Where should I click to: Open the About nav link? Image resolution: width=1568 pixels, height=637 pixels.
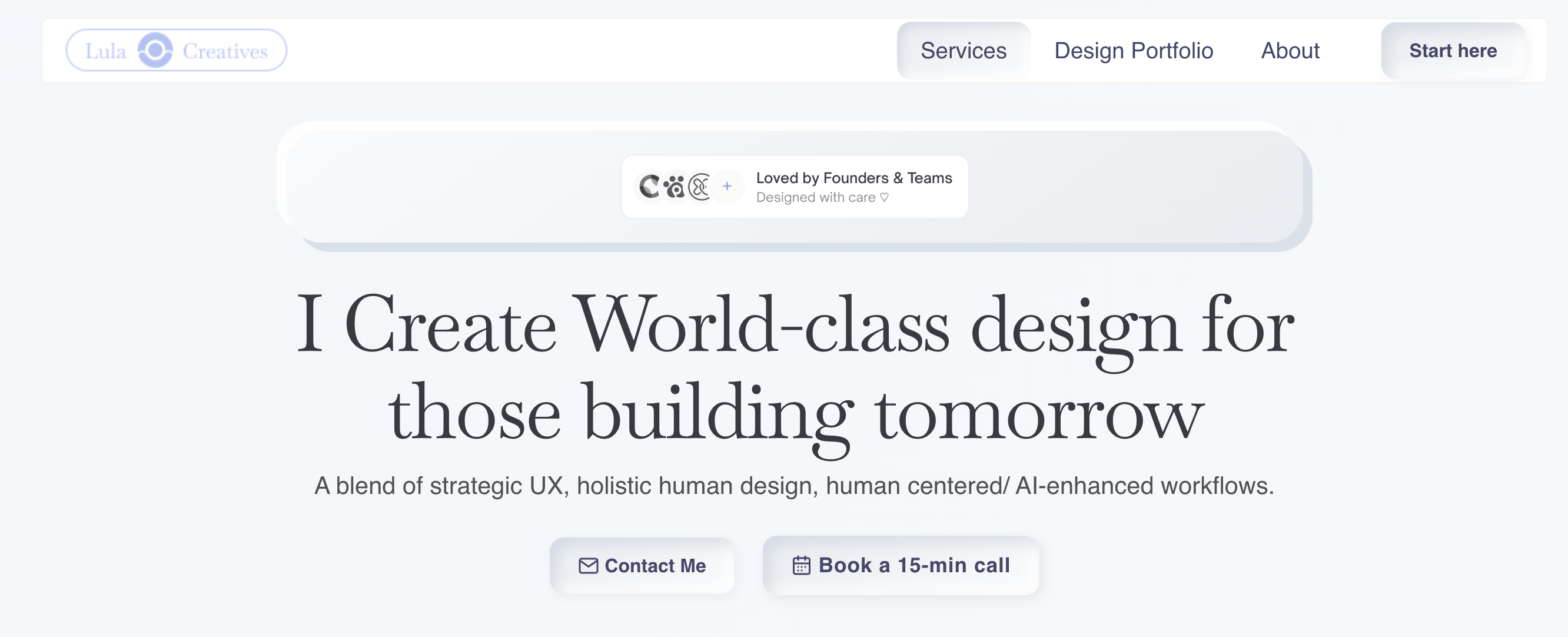[x=1290, y=51]
